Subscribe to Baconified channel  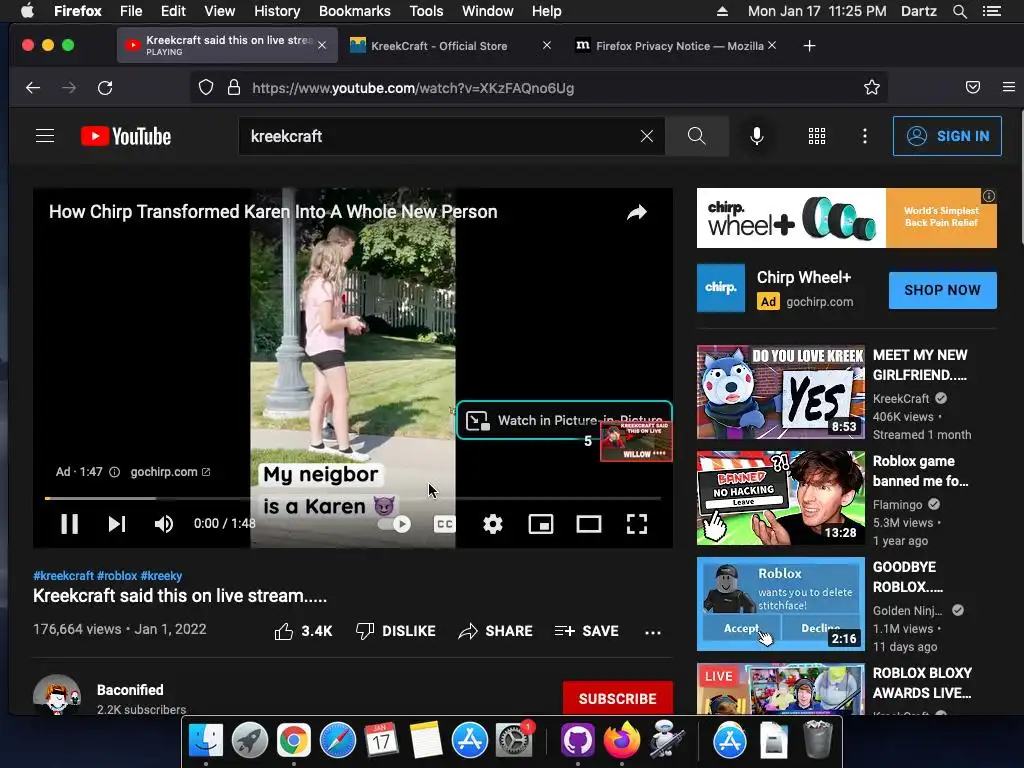(x=617, y=698)
